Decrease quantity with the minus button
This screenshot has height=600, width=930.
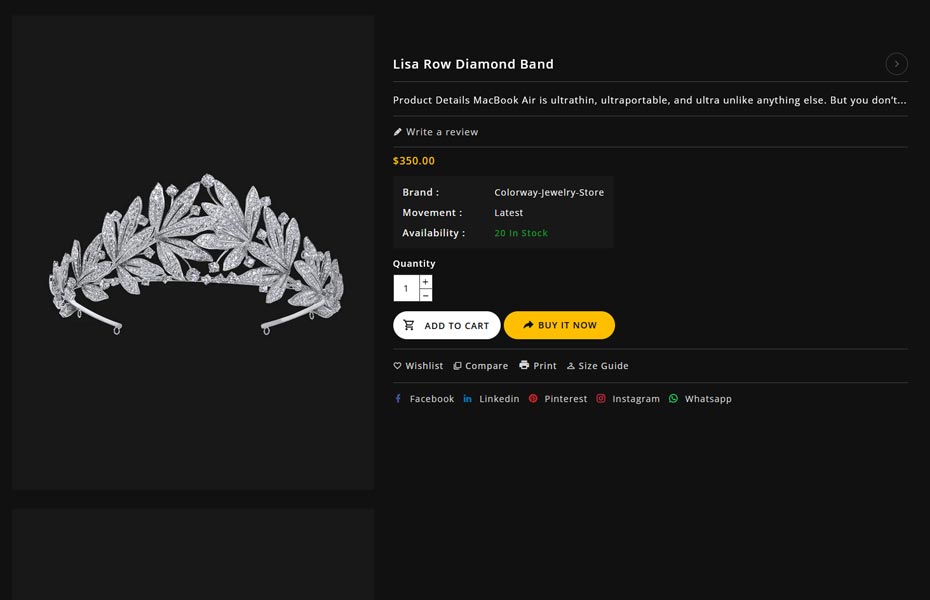pyautogui.click(x=425, y=295)
